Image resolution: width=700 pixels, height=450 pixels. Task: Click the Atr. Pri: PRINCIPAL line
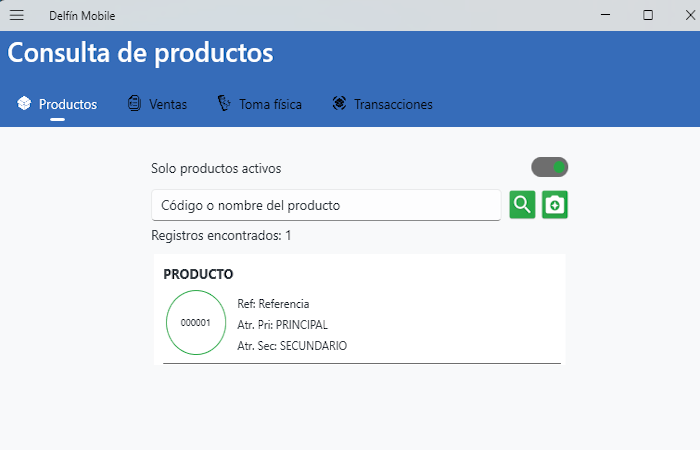[283, 325]
